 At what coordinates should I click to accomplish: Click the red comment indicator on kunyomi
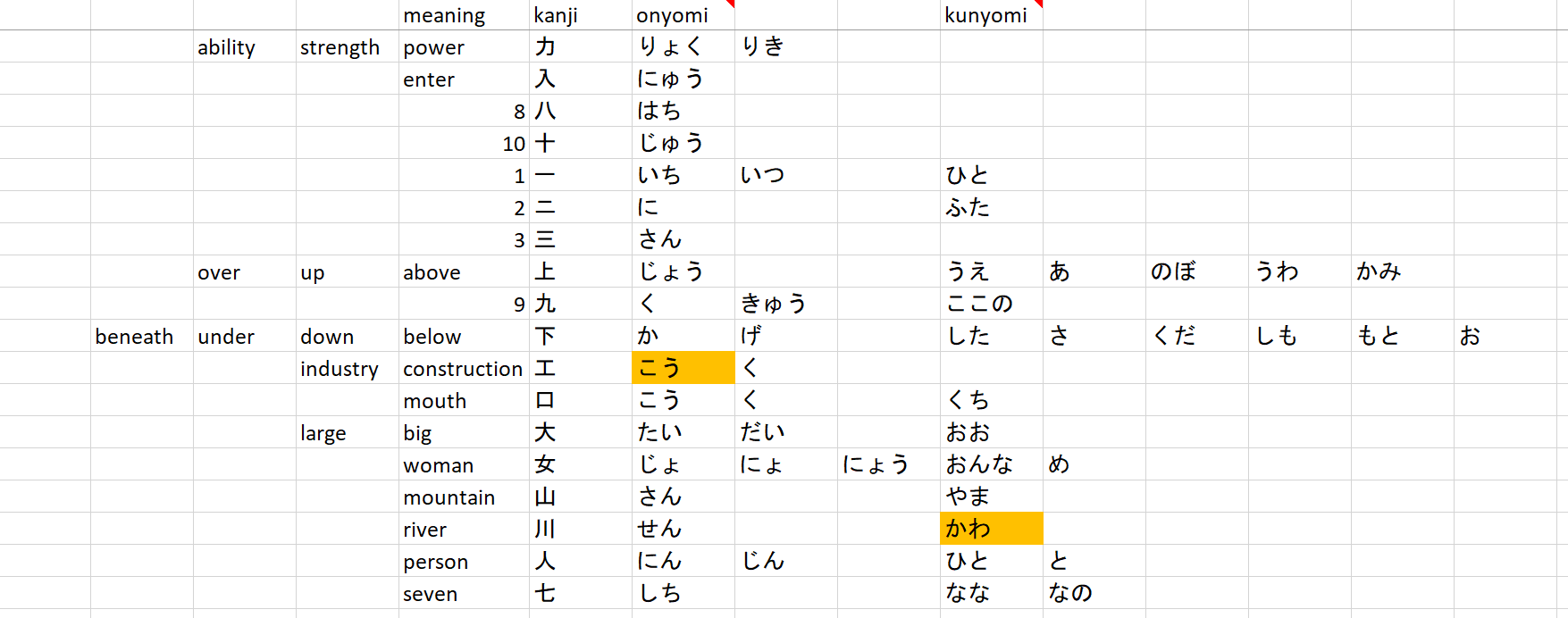pyautogui.click(x=1038, y=4)
